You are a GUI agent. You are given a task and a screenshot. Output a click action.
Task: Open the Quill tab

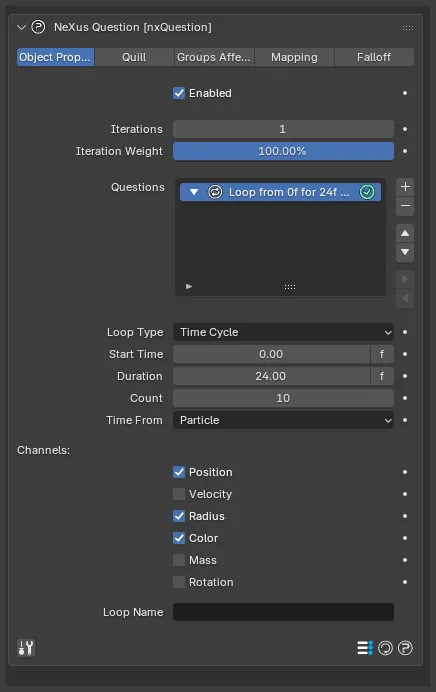coord(134,57)
